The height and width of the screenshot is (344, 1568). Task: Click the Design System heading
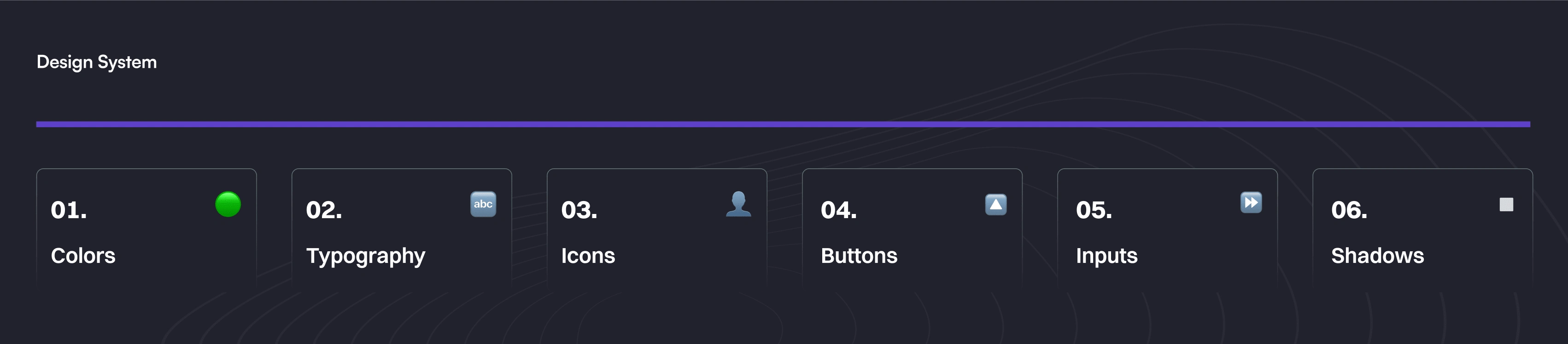coord(97,62)
